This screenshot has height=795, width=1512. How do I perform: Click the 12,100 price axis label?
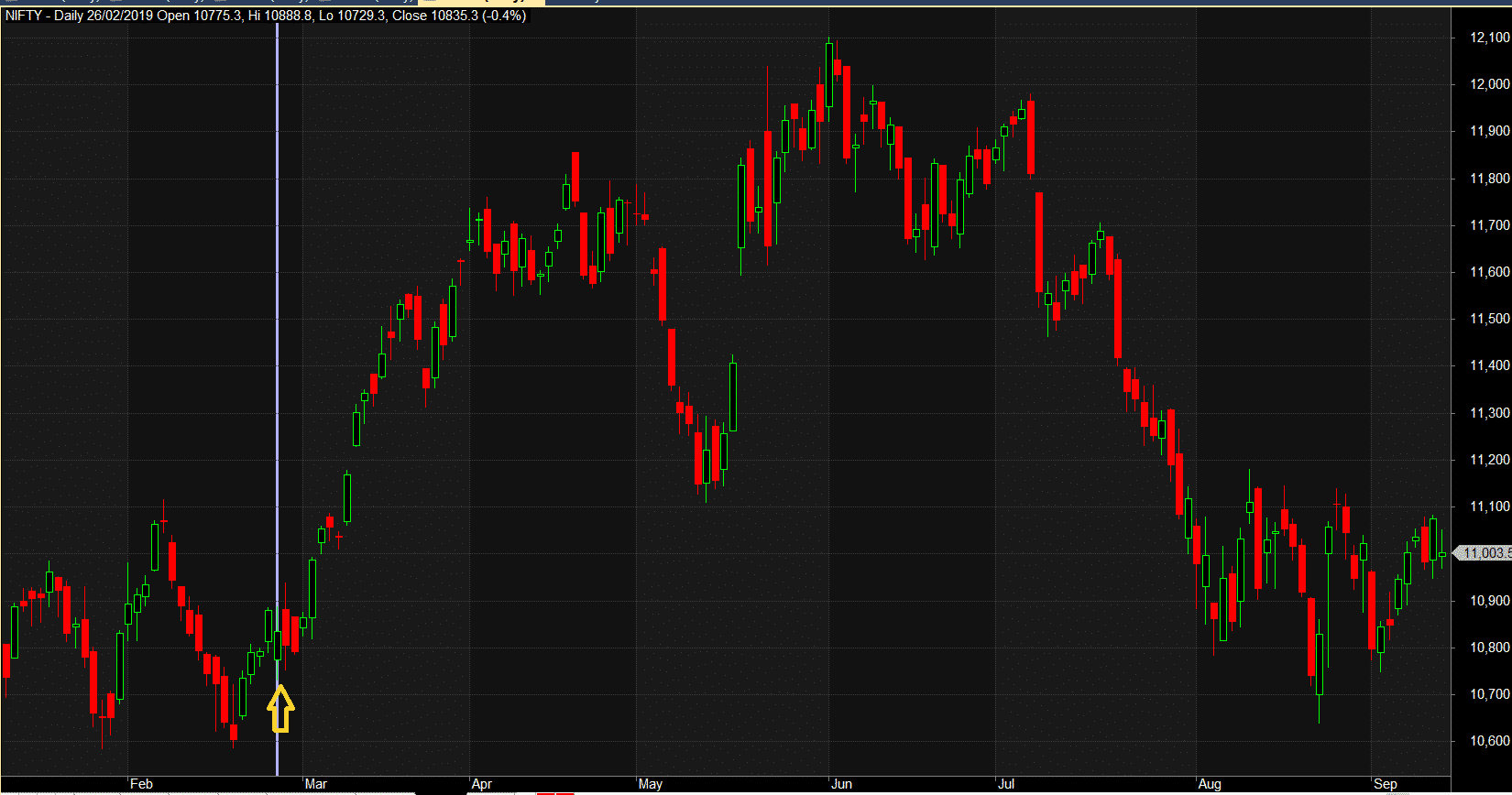[x=1489, y=38]
